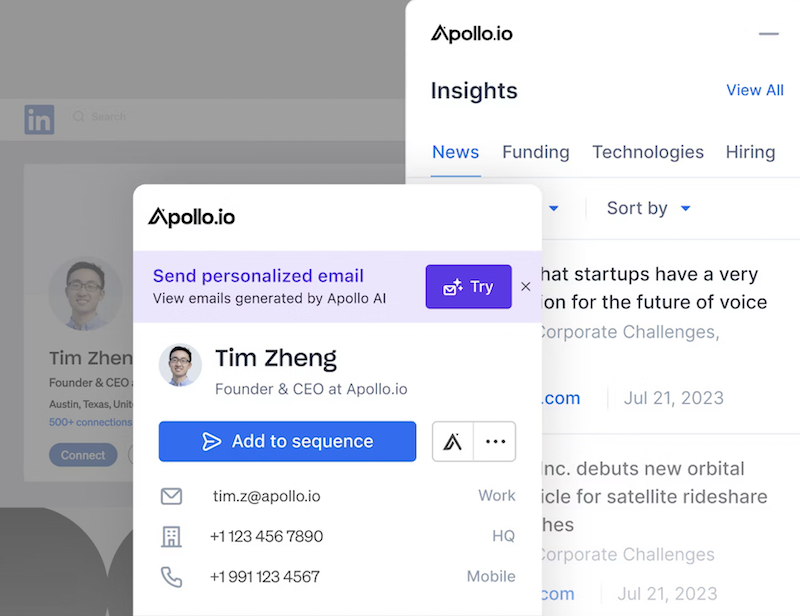Image resolution: width=800 pixels, height=616 pixels.
Task: Click the work email envelope icon
Action: coord(171,496)
